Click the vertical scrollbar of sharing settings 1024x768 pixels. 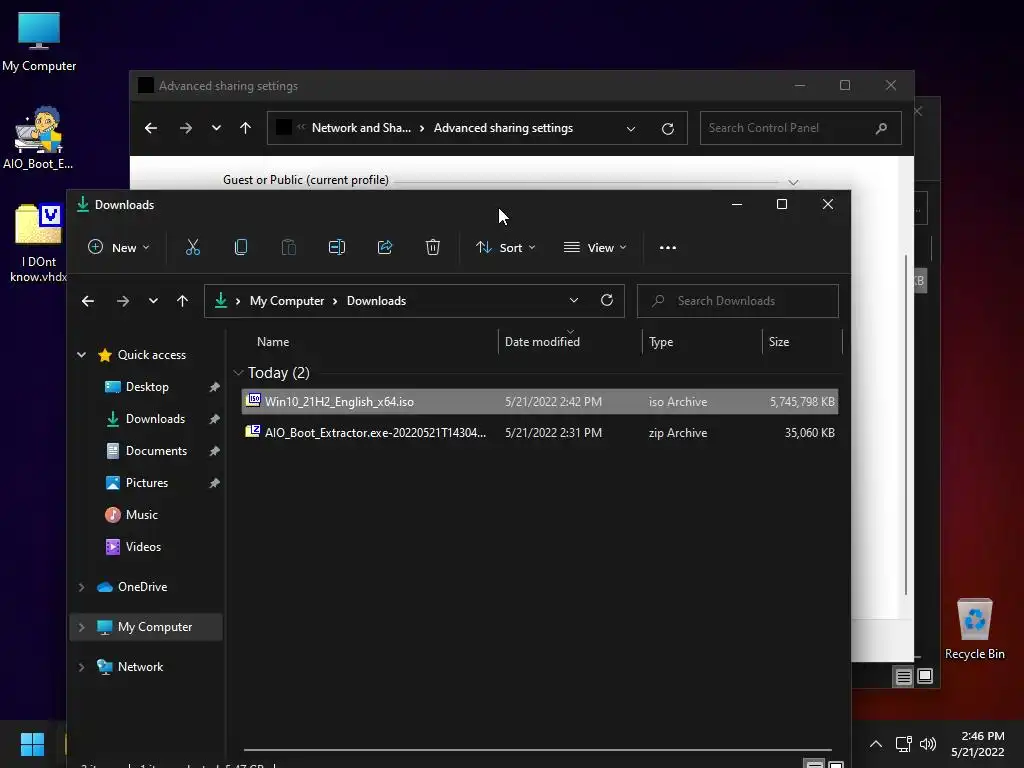click(906, 424)
